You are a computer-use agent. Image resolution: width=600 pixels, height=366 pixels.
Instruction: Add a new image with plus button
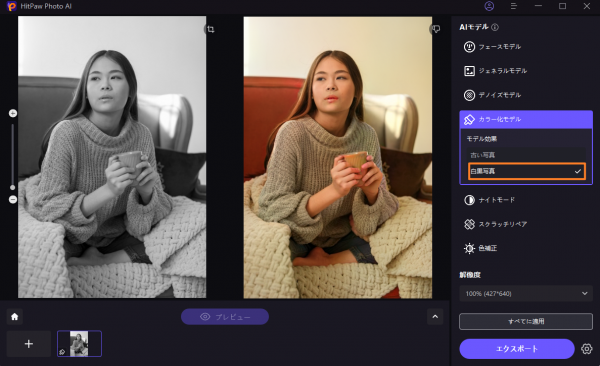[x=29, y=344]
